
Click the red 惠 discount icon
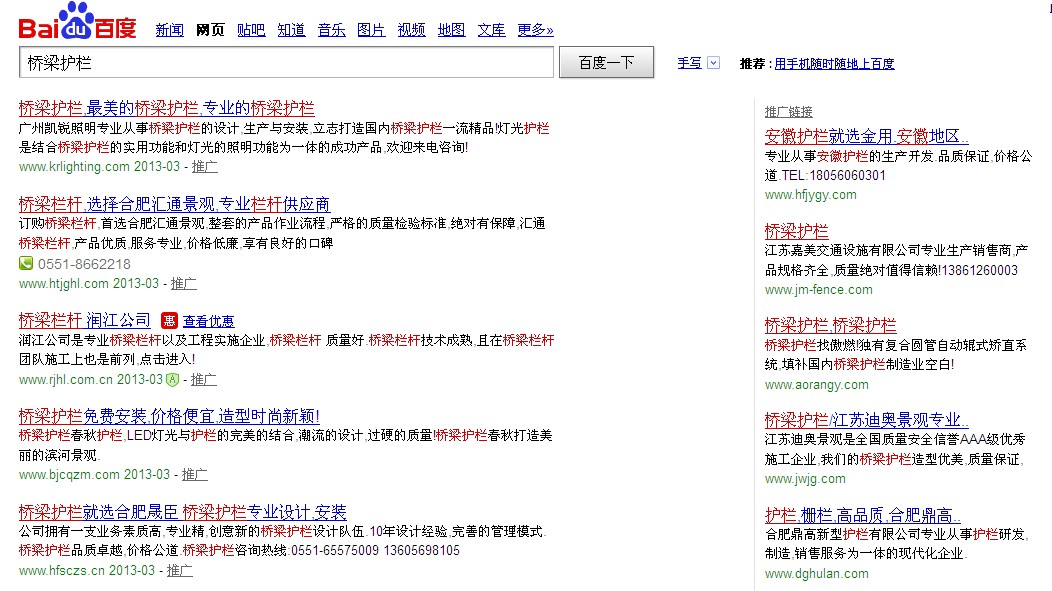click(169, 321)
